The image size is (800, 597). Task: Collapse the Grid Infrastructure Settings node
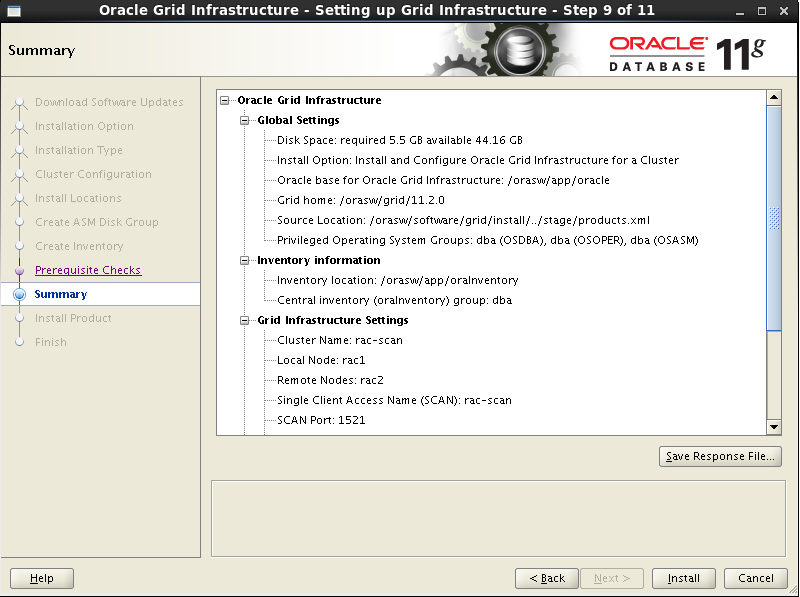(x=244, y=320)
